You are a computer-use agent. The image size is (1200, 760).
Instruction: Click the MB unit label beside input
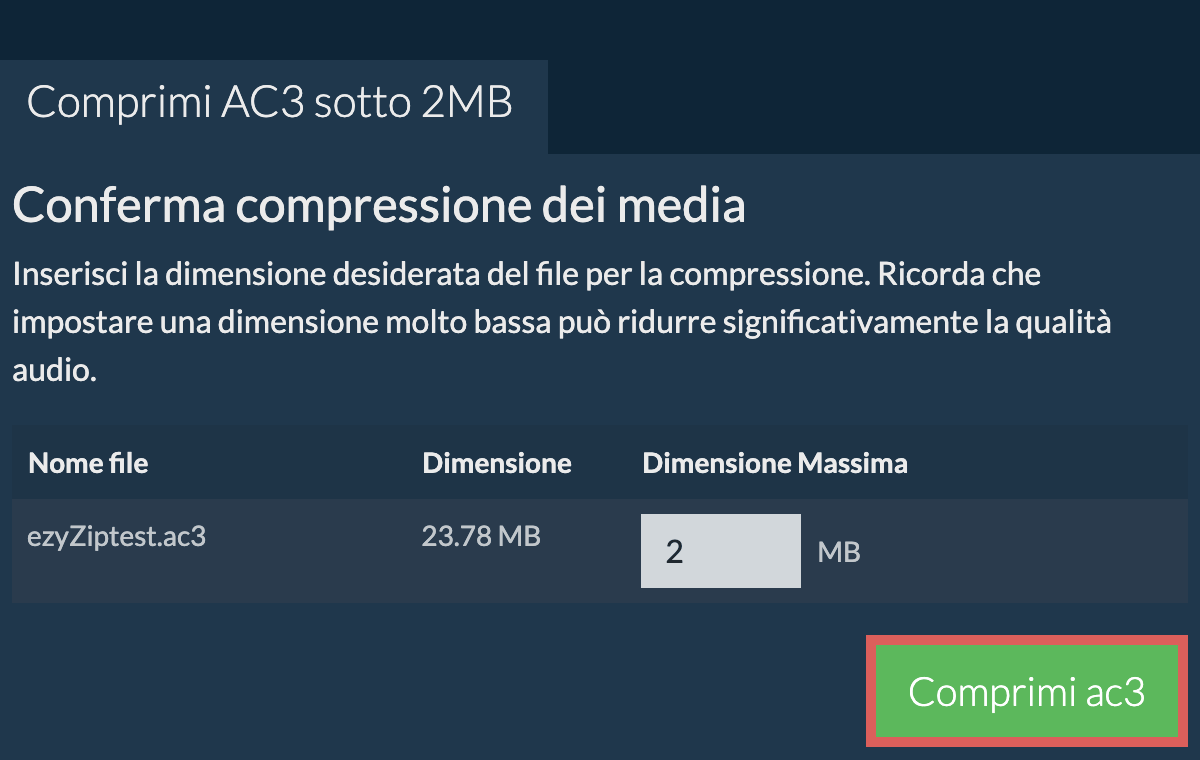click(839, 552)
